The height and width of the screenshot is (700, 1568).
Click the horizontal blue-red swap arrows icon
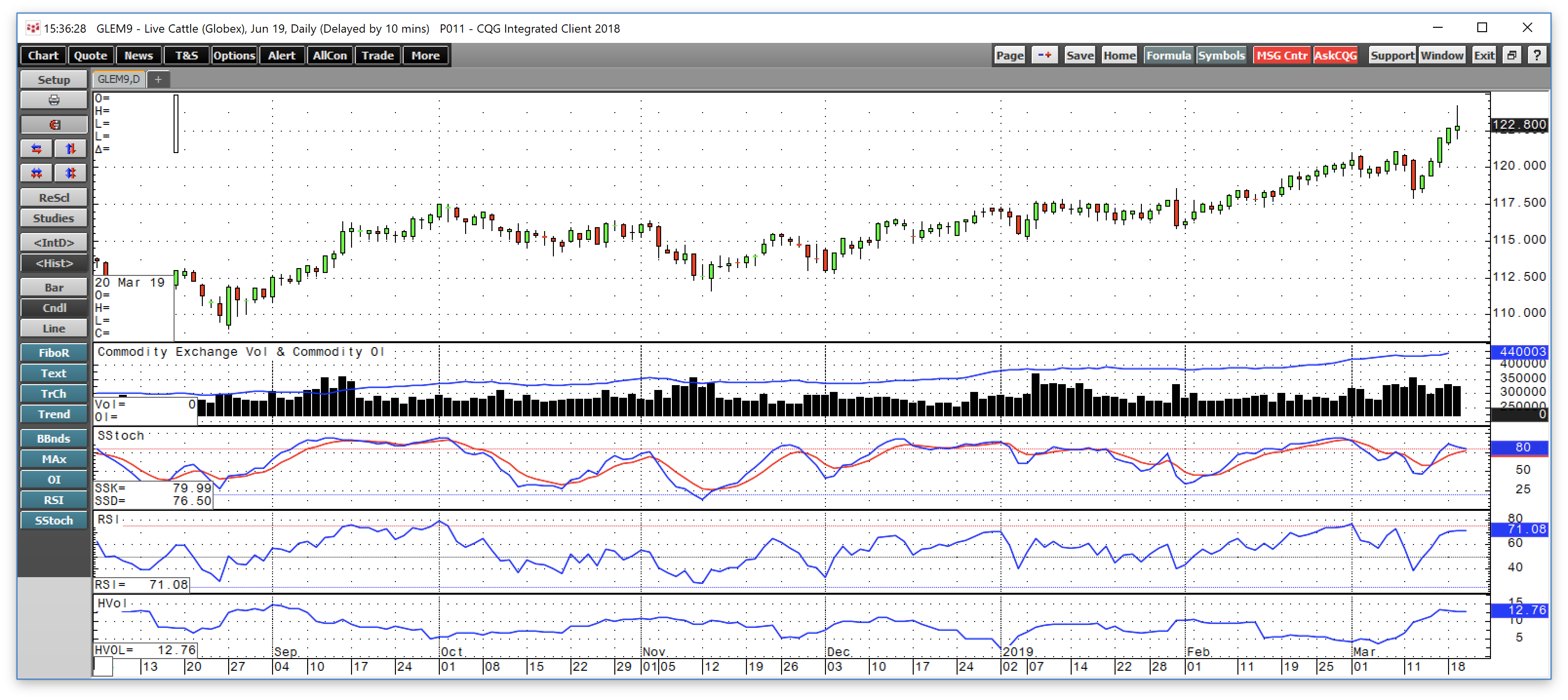[37, 149]
